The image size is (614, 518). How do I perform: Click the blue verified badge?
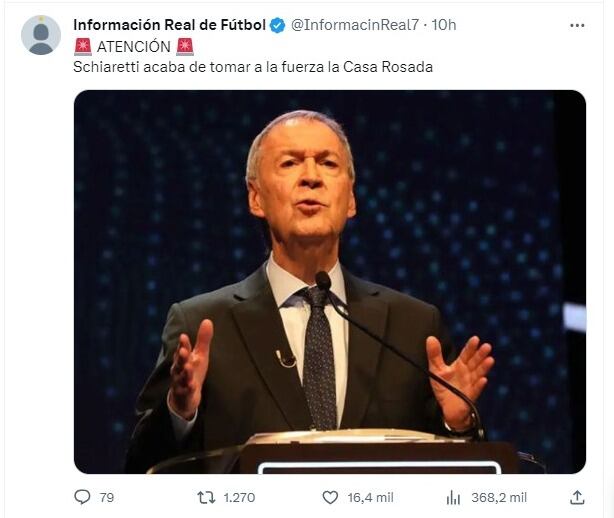tap(278, 25)
